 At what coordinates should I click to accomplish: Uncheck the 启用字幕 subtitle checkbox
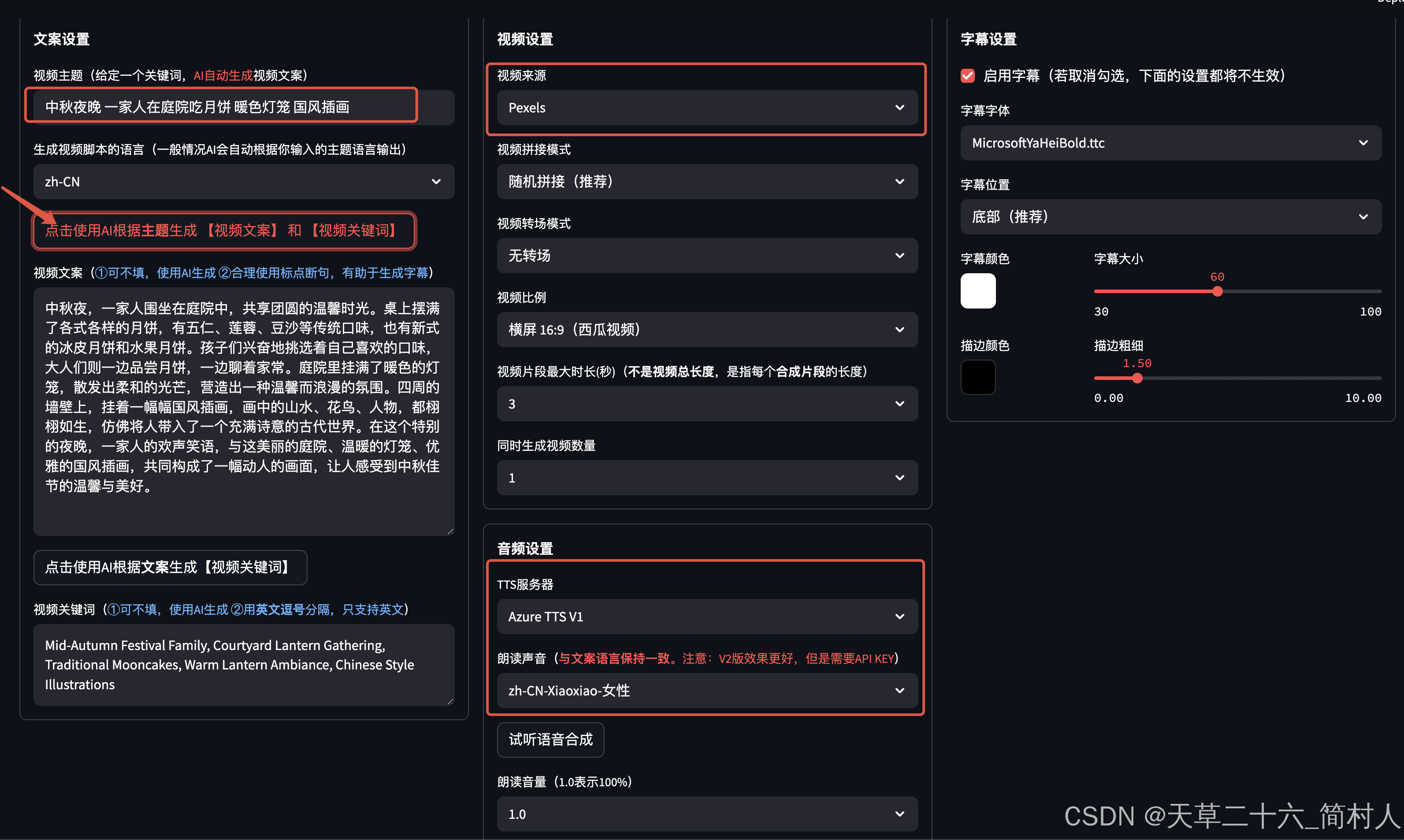967,75
